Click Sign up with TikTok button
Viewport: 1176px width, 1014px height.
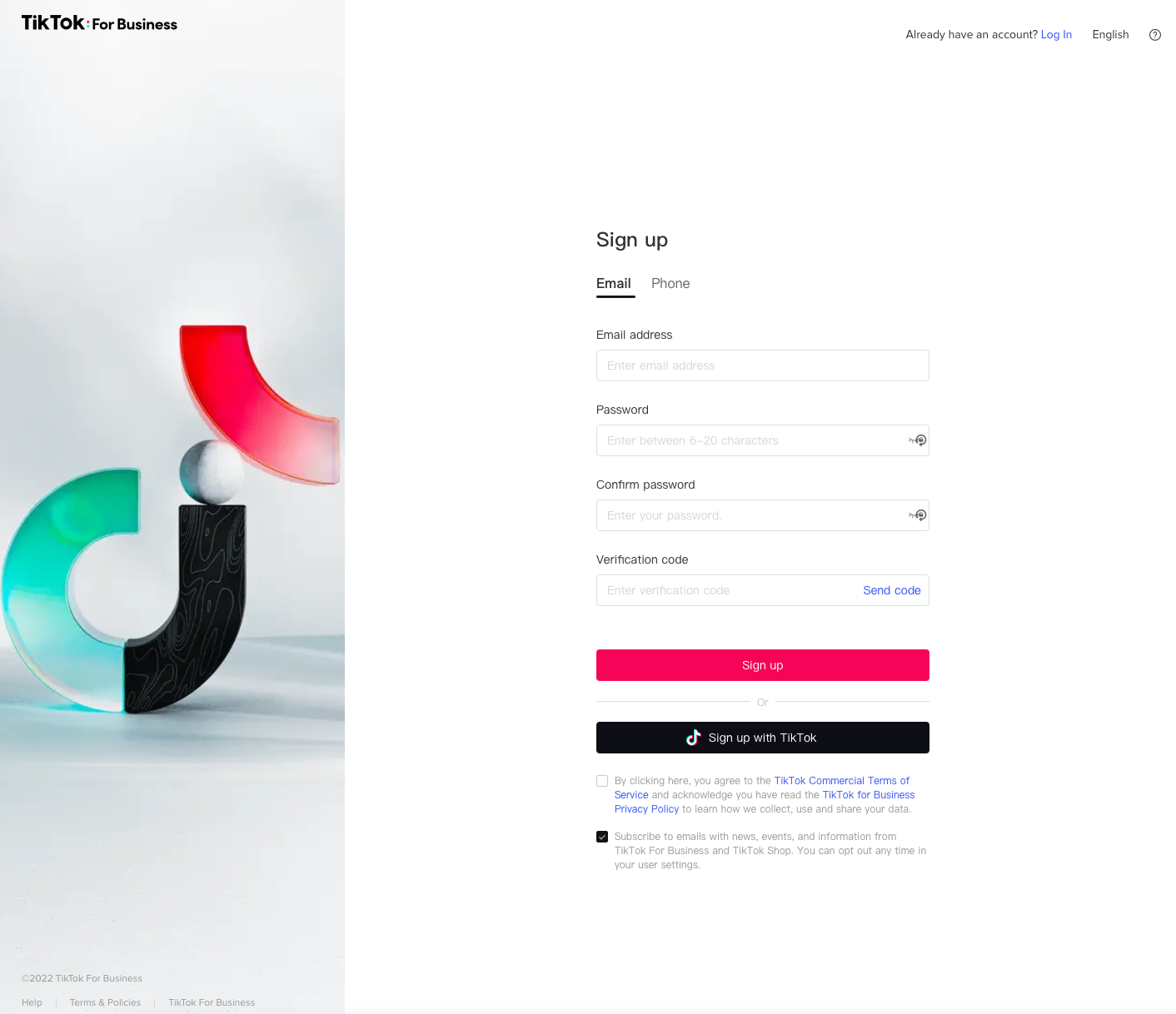click(763, 738)
